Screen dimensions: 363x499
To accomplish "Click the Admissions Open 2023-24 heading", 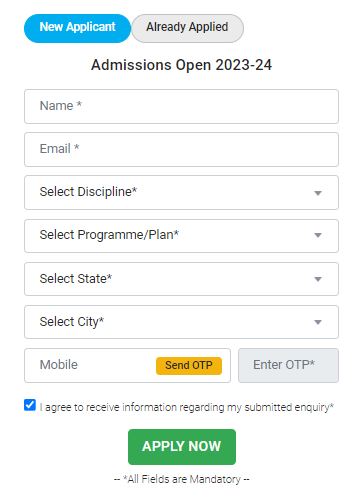I will click(181, 65).
